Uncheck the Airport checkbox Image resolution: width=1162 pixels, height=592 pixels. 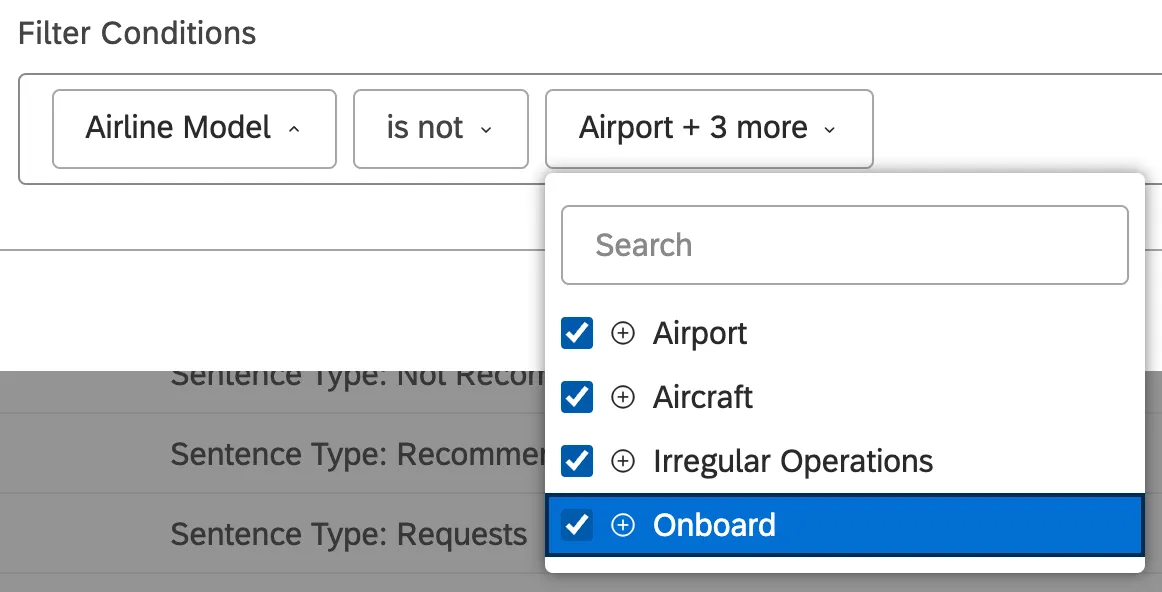576,333
